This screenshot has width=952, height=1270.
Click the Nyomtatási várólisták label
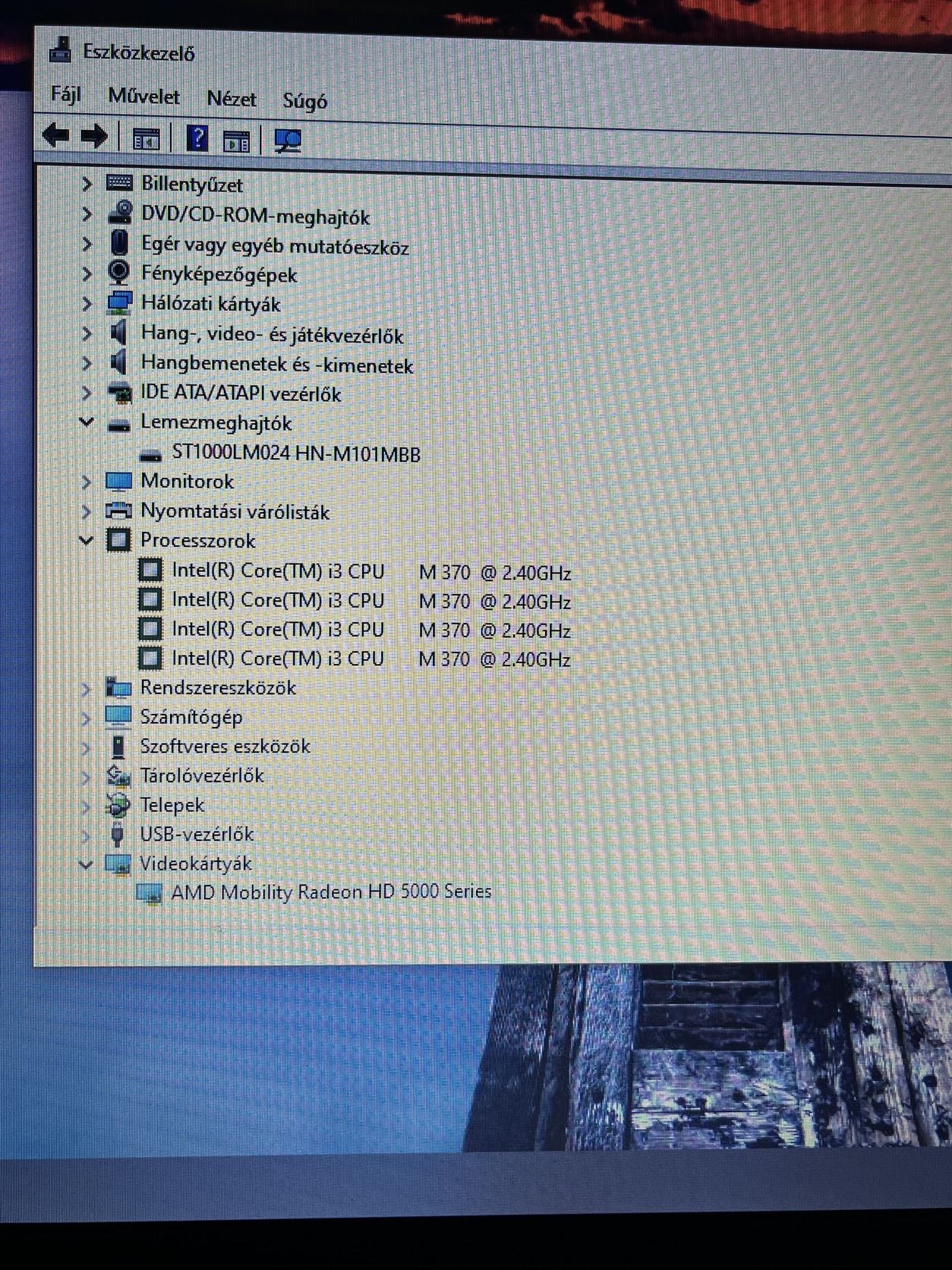click(x=235, y=511)
